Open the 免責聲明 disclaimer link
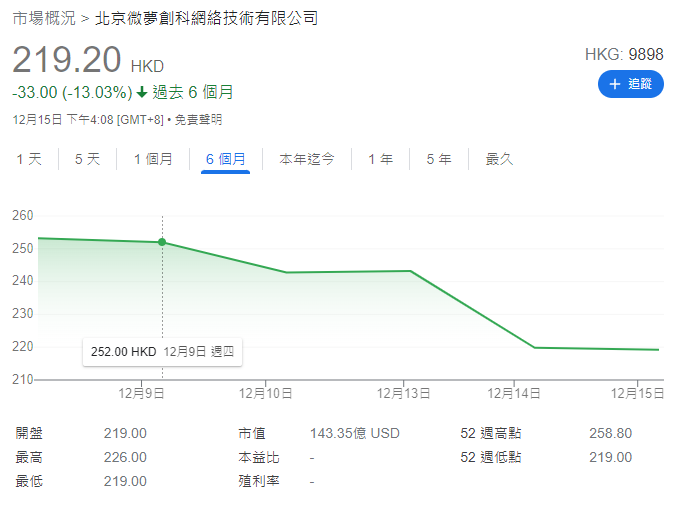 tap(198, 119)
